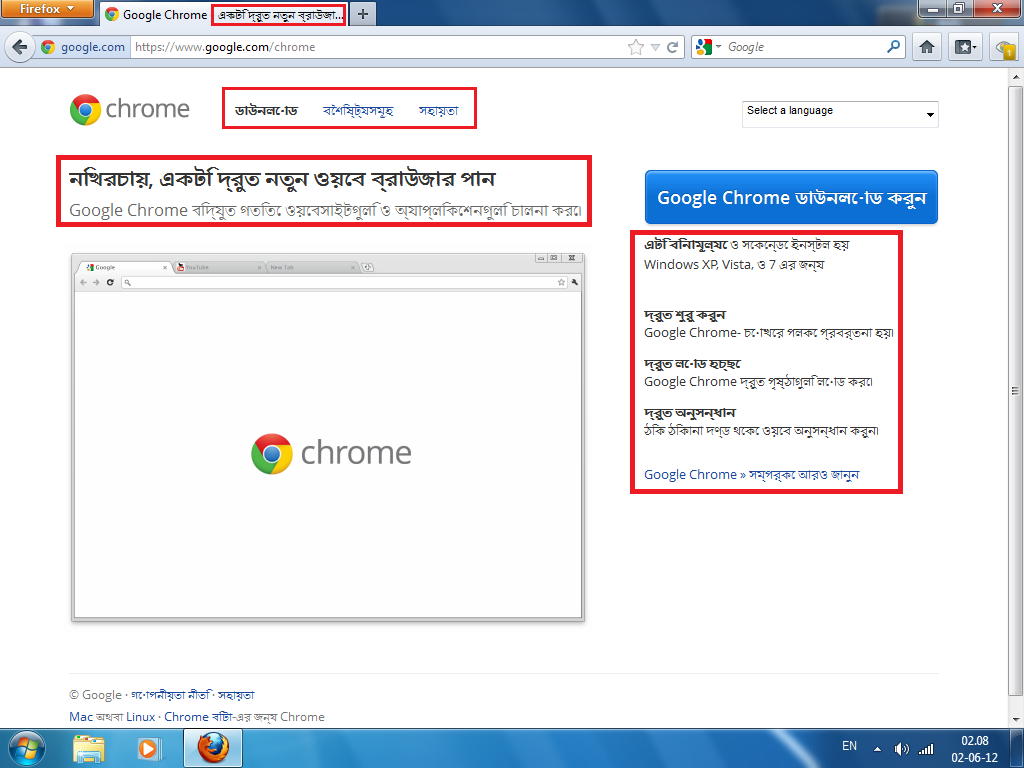
Task: Click google.com site identity button
Action: (83, 47)
